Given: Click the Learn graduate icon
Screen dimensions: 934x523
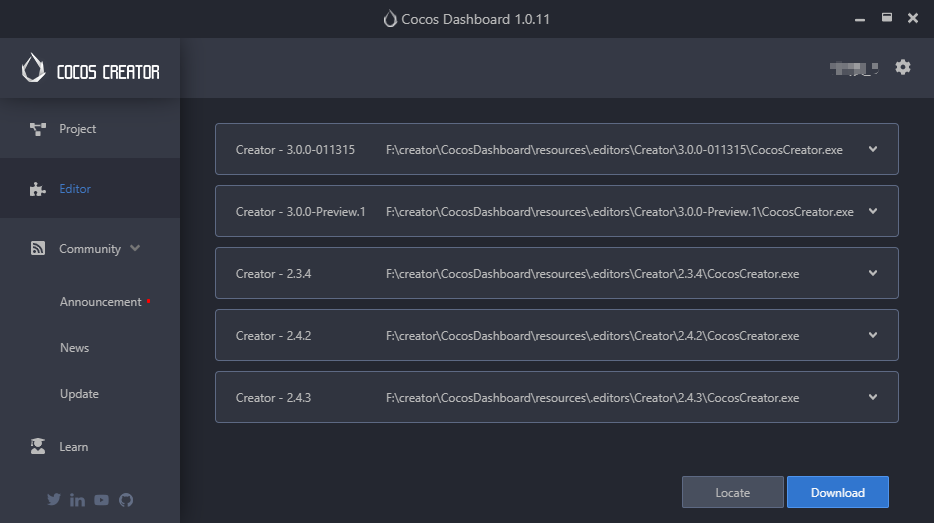Looking at the screenshot, I should (38, 447).
